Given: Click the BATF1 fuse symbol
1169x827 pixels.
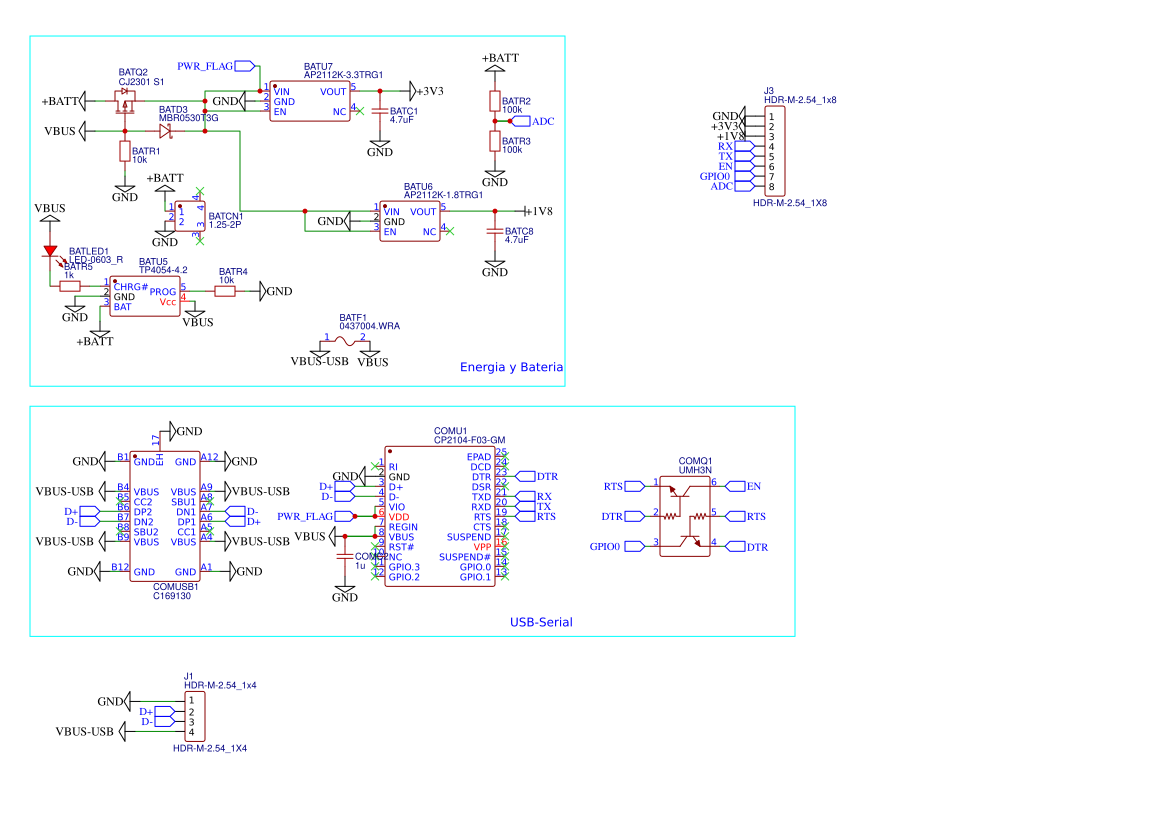Looking at the screenshot, I should pyautogui.click(x=346, y=342).
